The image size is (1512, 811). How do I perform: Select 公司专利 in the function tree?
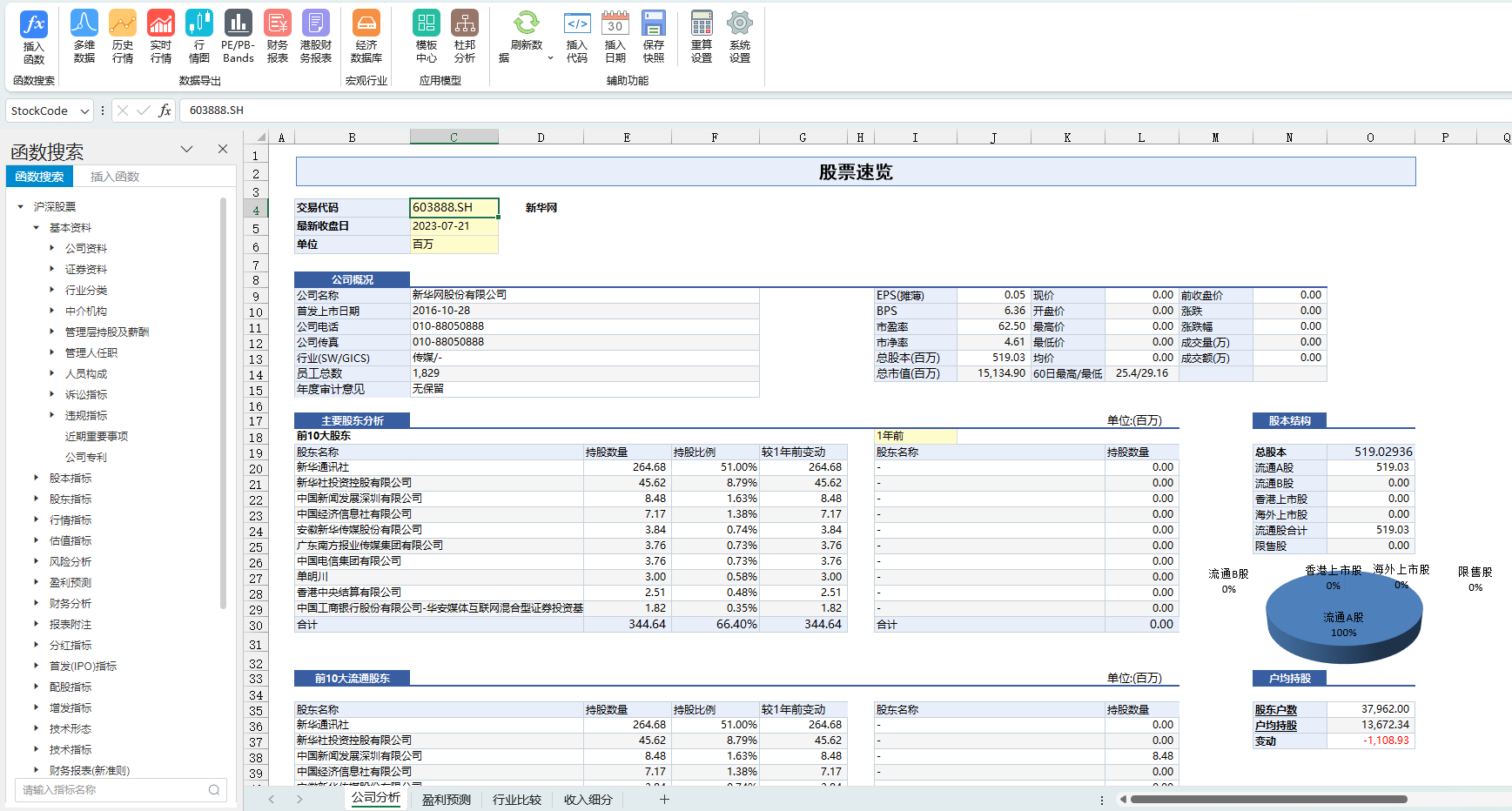click(86, 458)
